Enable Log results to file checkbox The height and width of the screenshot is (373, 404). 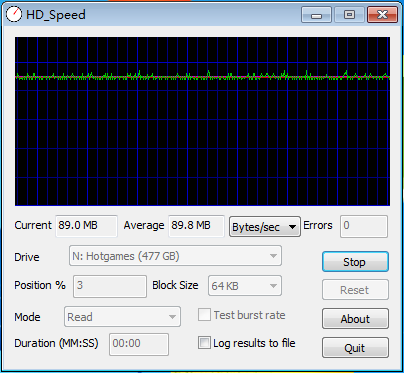click(204, 343)
